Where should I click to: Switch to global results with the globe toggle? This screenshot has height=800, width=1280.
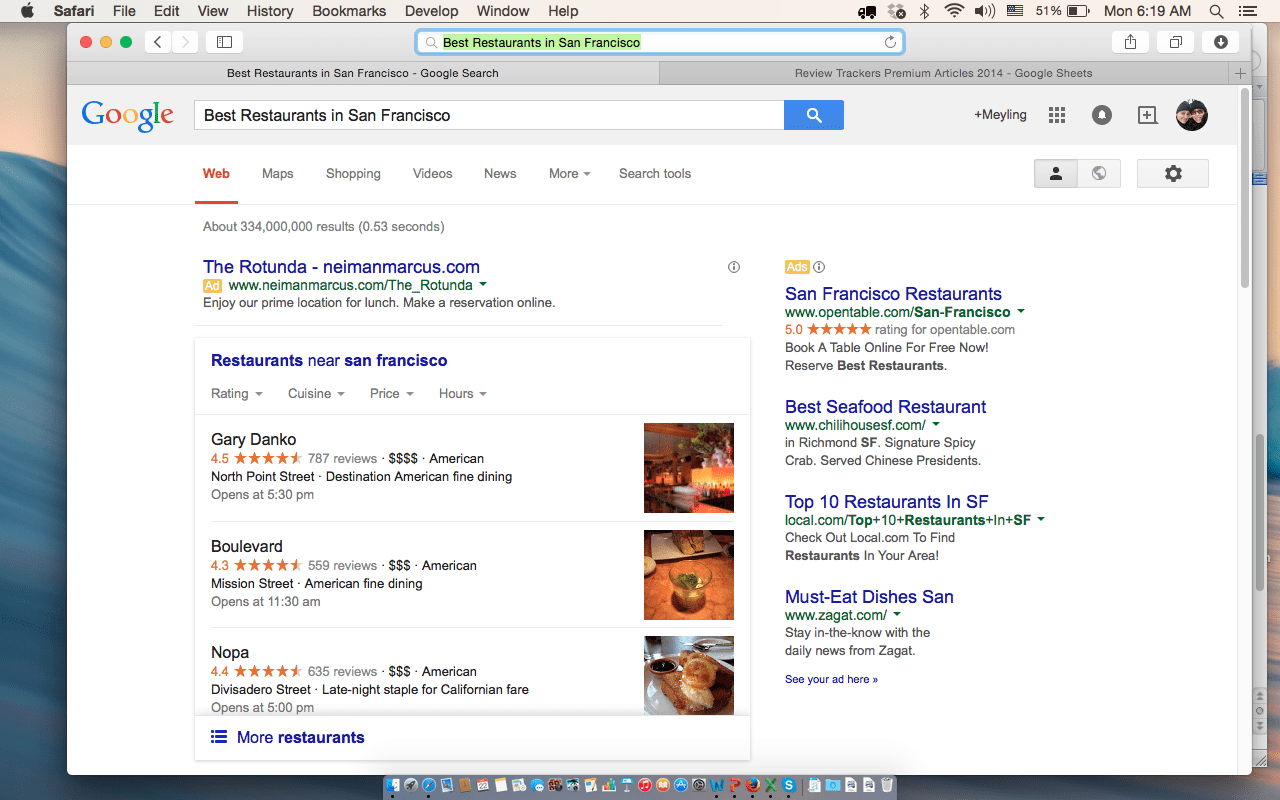[x=1099, y=173]
